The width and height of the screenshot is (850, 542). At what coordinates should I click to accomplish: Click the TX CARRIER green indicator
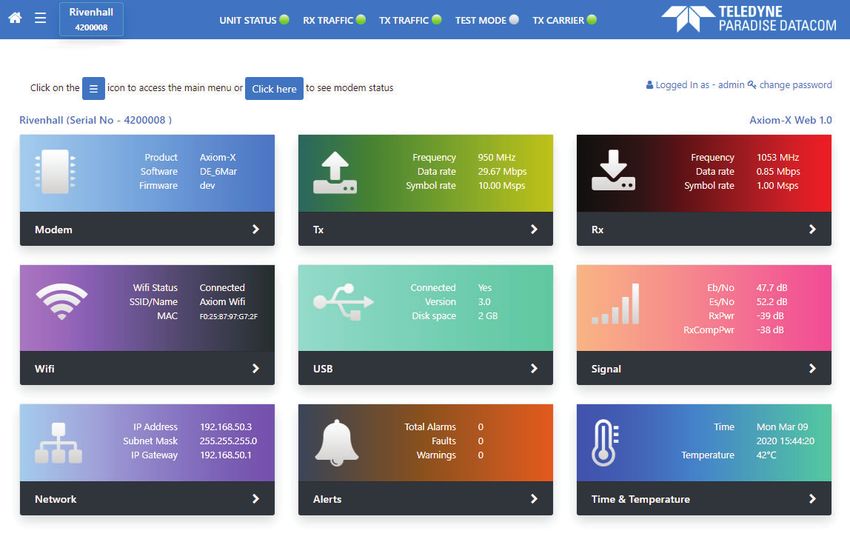click(592, 20)
